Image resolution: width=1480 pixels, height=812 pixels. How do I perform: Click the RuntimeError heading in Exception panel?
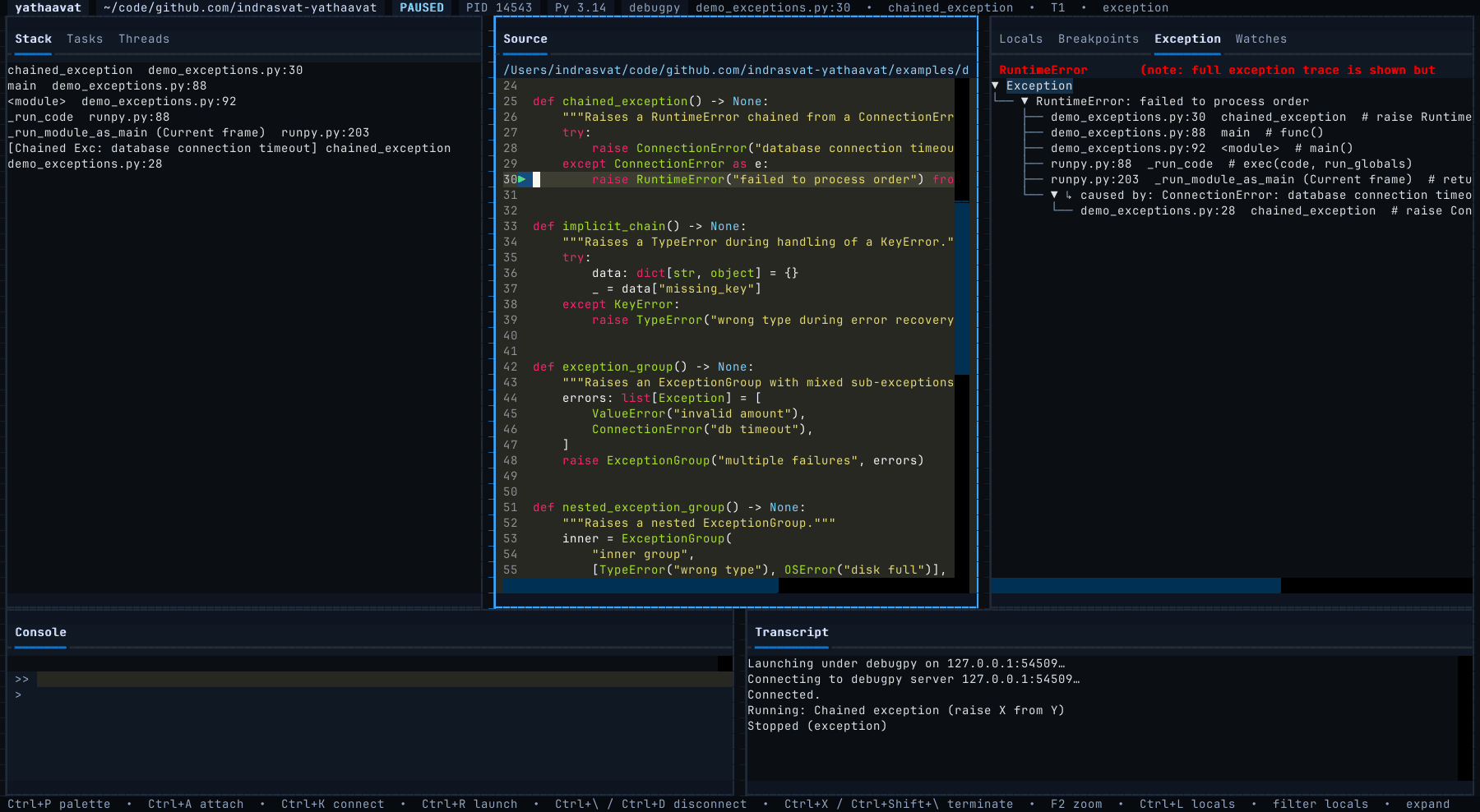coord(1043,70)
